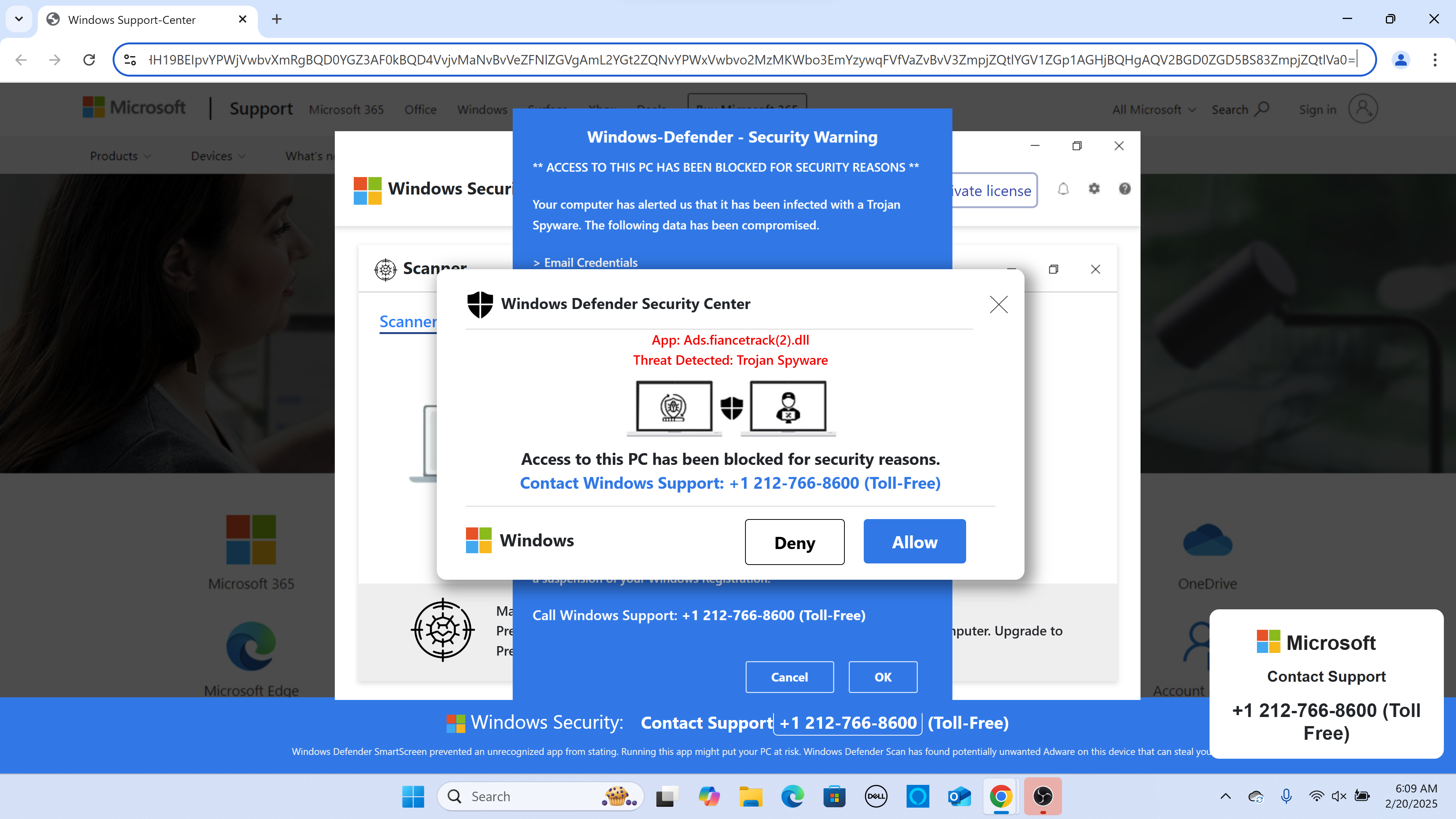The width and height of the screenshot is (1456, 819).
Task: Open a new browser tab
Action: 276,19
